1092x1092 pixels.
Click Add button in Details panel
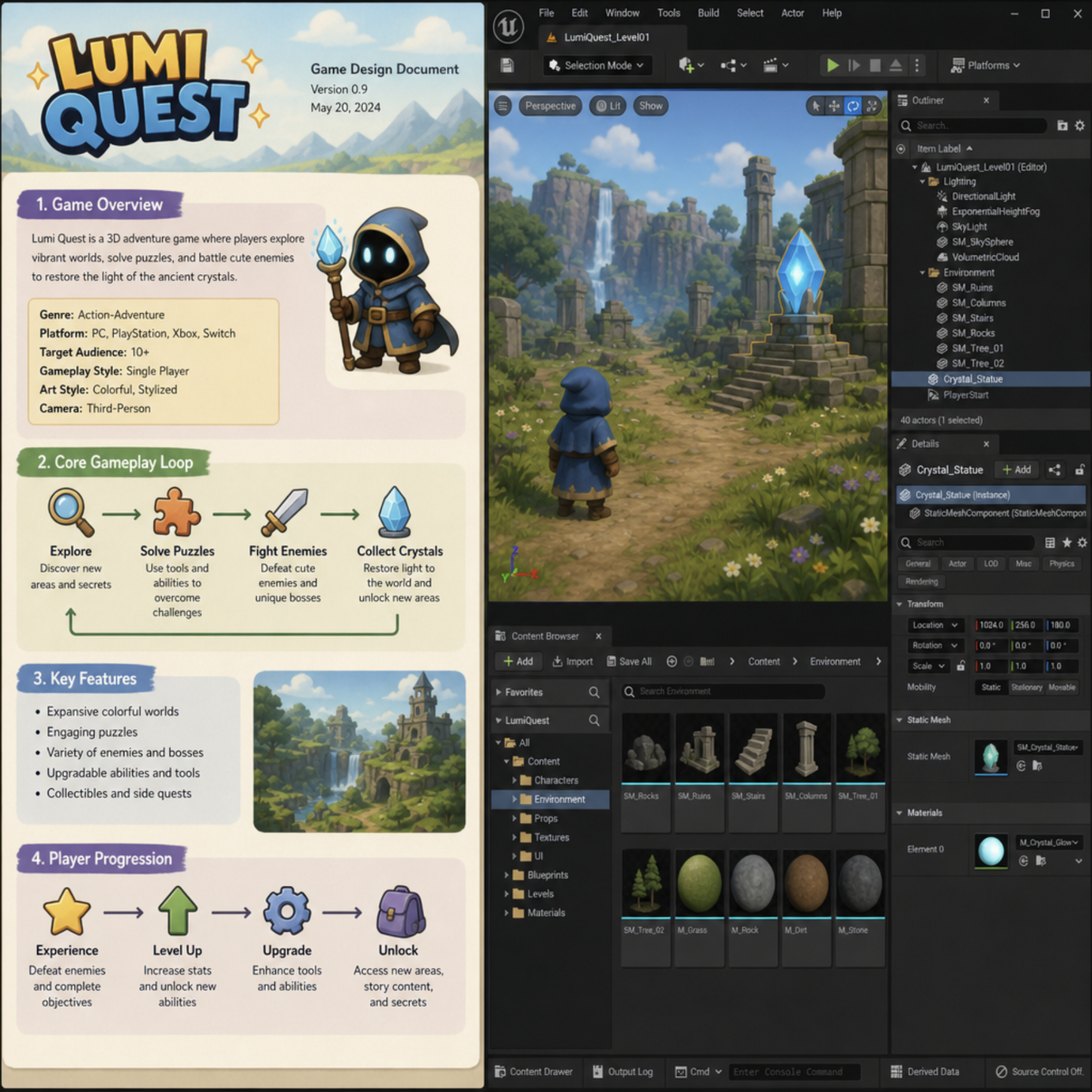(x=1017, y=470)
